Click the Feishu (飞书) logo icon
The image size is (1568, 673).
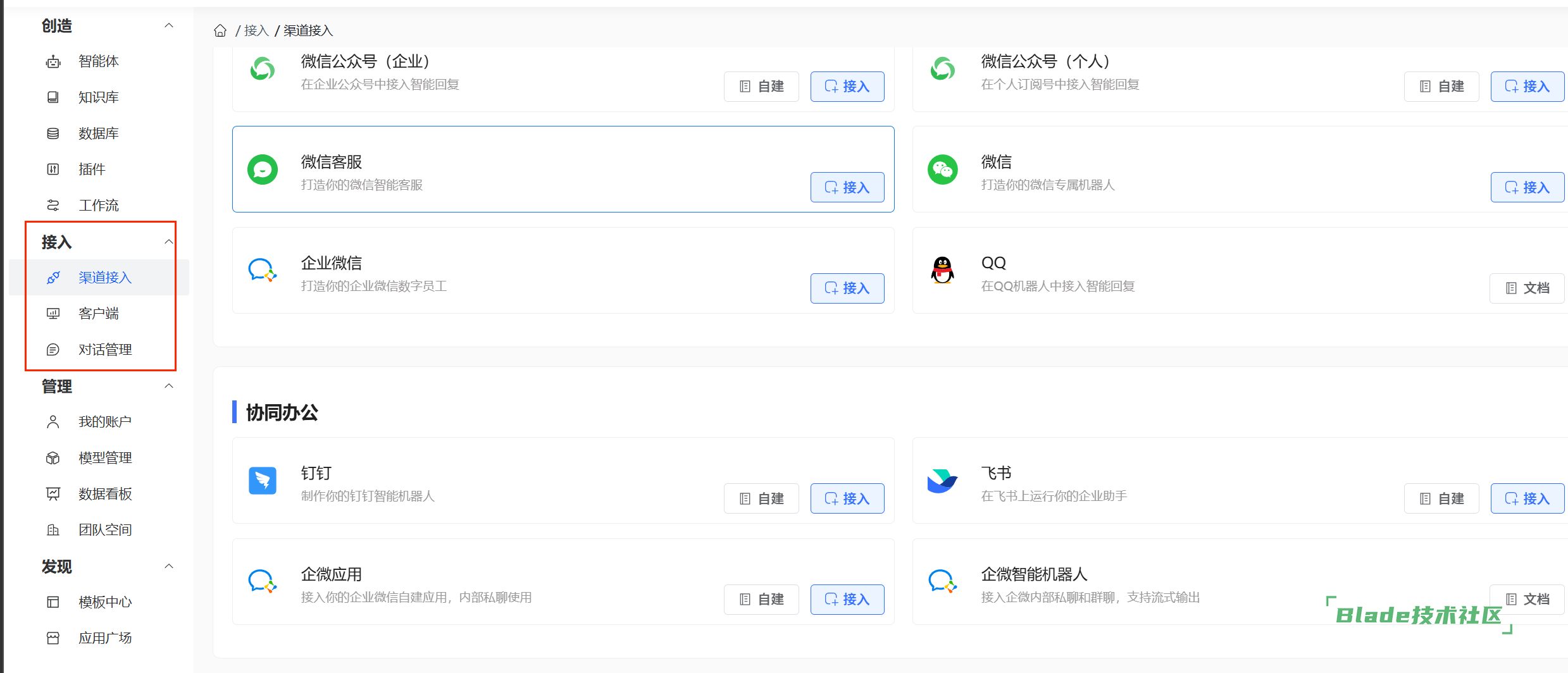point(942,481)
